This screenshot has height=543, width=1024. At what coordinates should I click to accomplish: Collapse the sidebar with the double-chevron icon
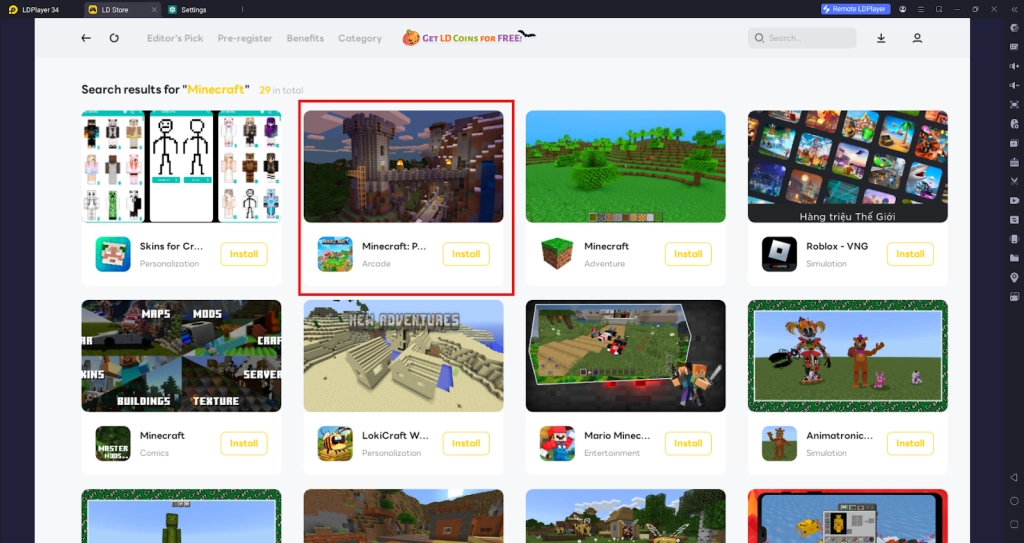tap(1014, 10)
